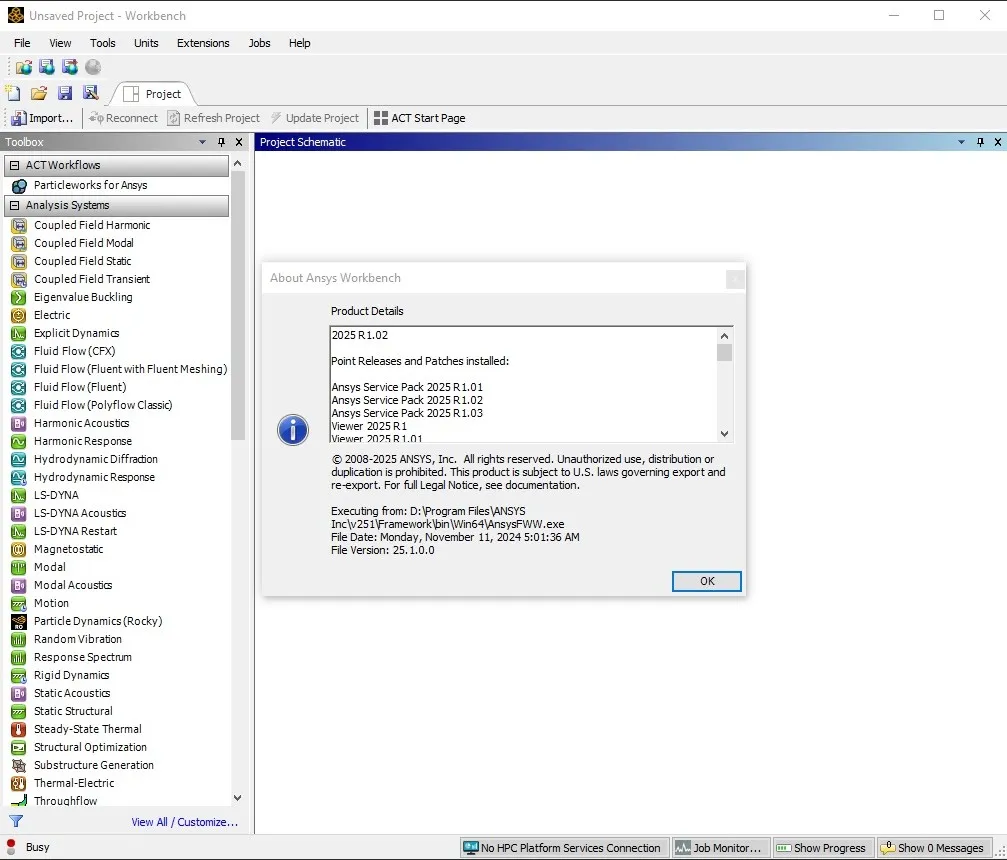
Task: Close the Toolbox panel
Action: coord(239,142)
